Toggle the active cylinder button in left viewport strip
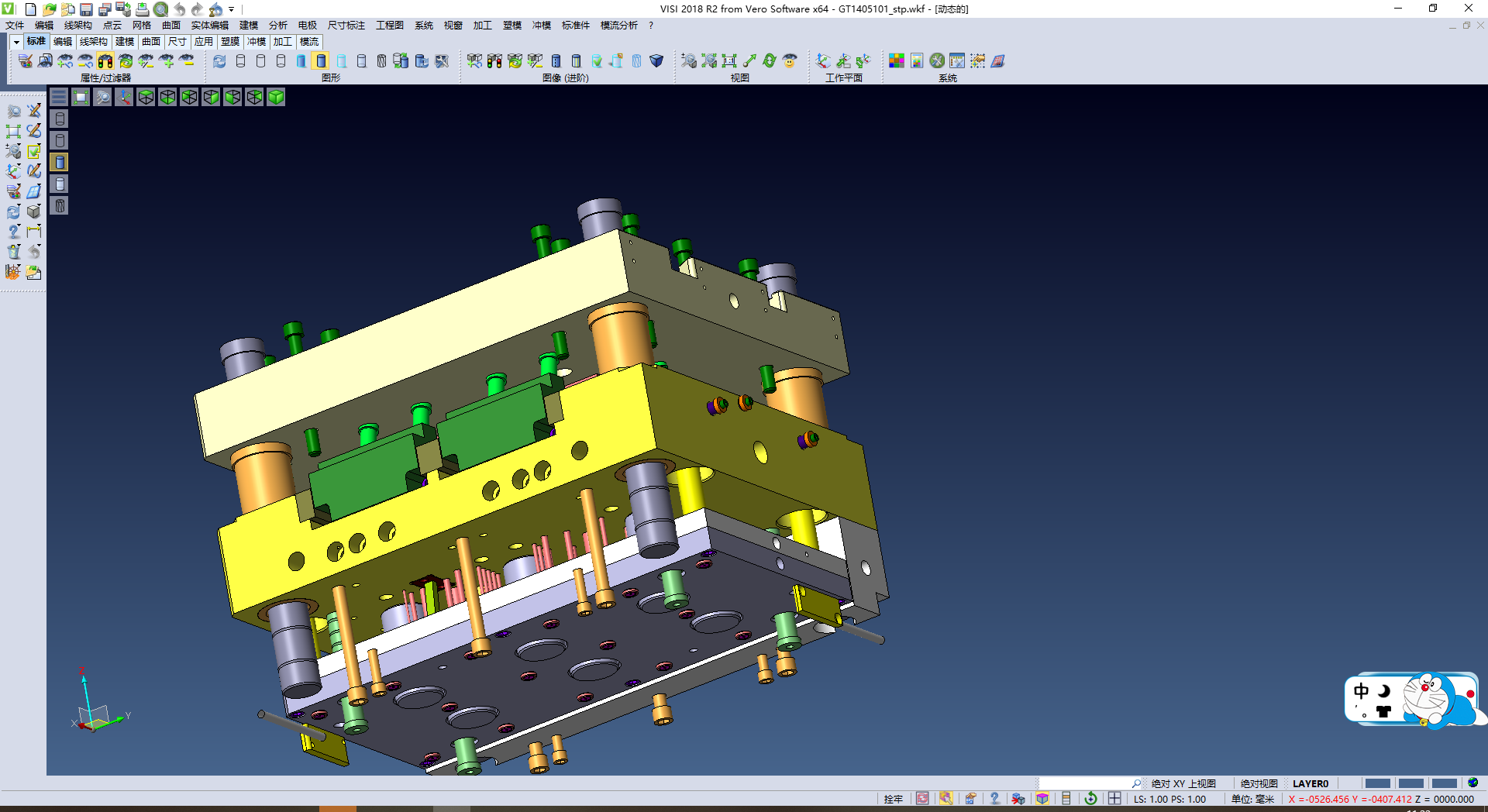The image size is (1488, 812). 60,162
